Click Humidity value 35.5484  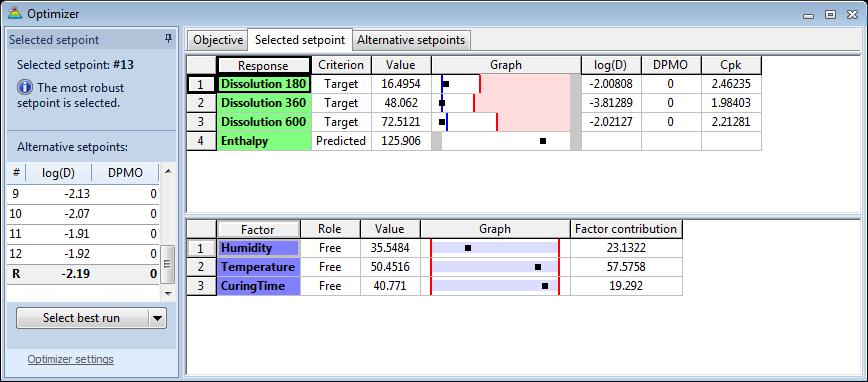click(390, 248)
